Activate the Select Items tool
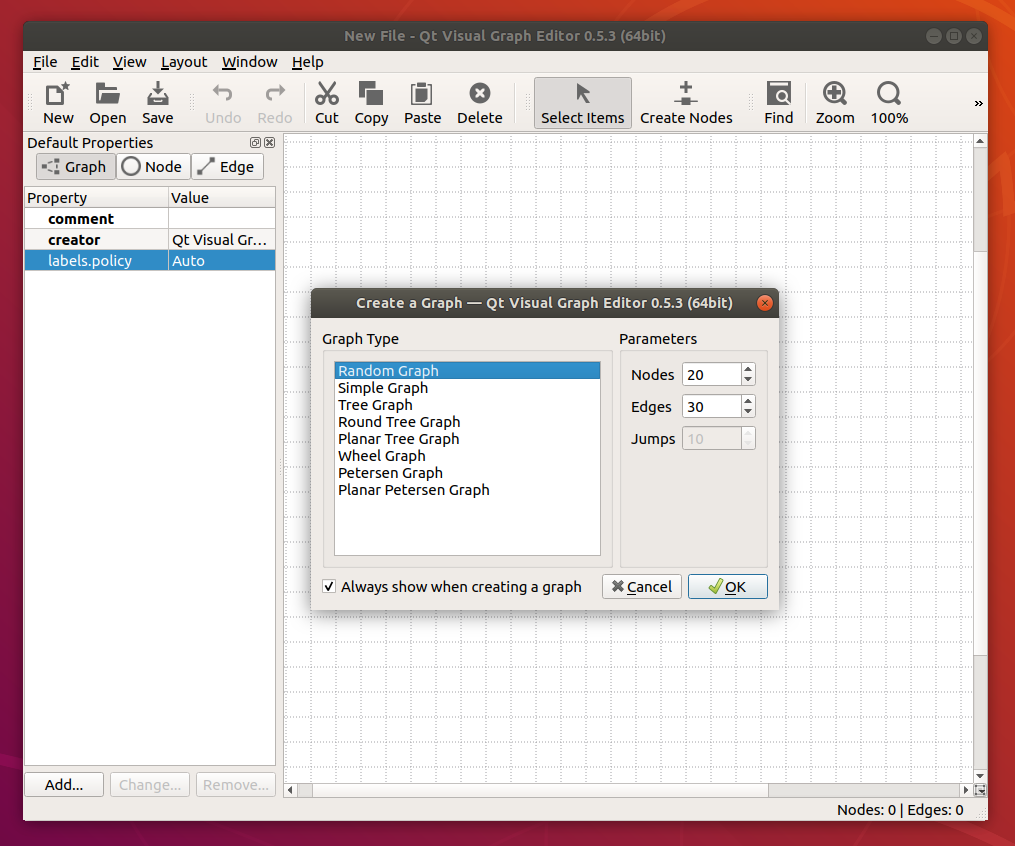This screenshot has width=1015, height=846. [583, 100]
